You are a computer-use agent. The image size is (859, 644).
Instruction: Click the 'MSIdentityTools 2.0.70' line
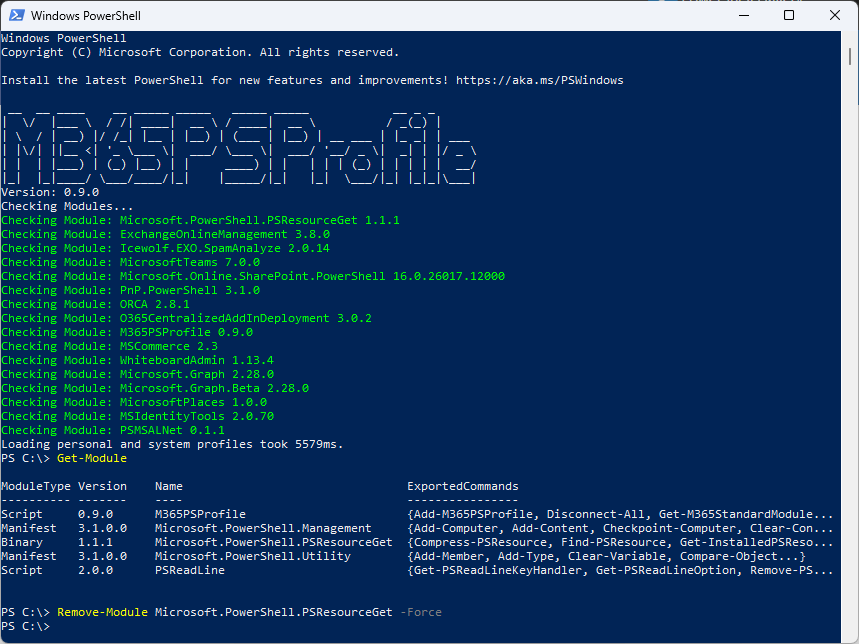[x=138, y=417]
